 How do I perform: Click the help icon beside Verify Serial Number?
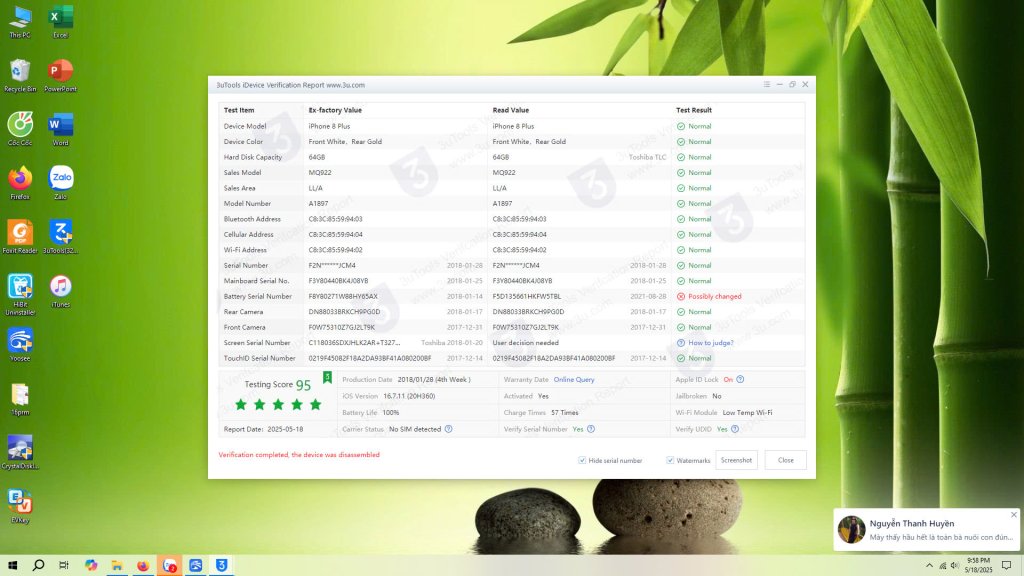(591, 429)
